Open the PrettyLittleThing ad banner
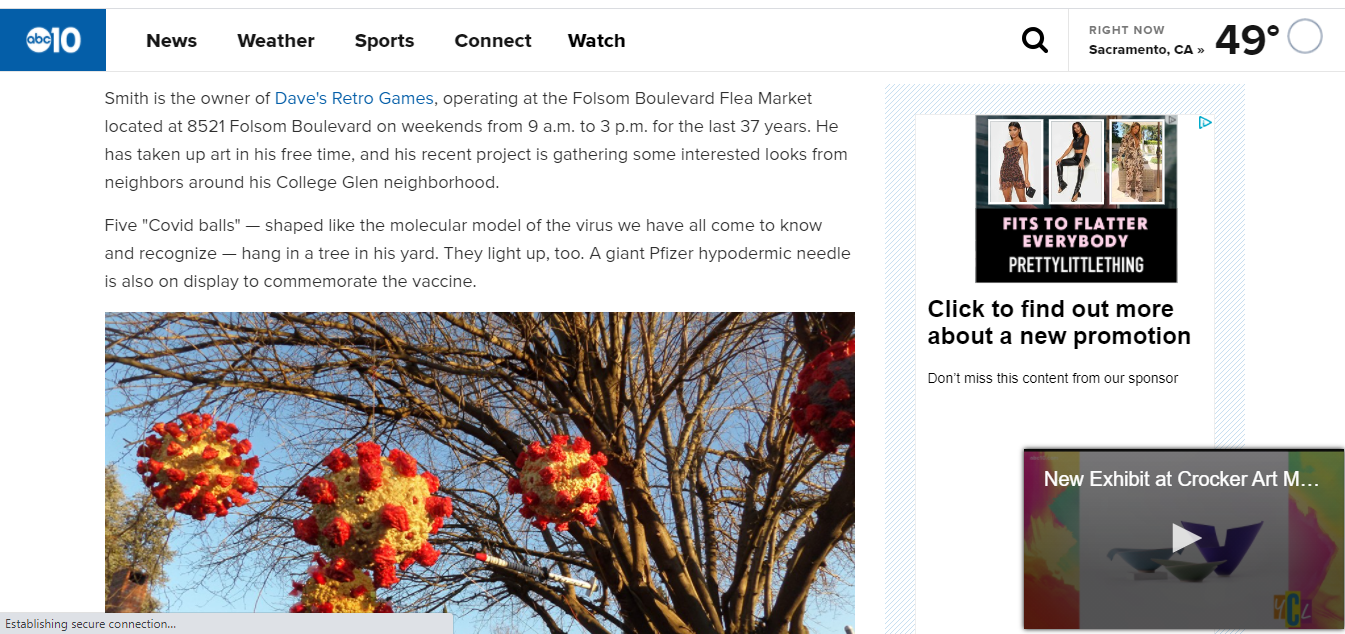Viewport: 1345px width, 634px height. click(1076, 198)
